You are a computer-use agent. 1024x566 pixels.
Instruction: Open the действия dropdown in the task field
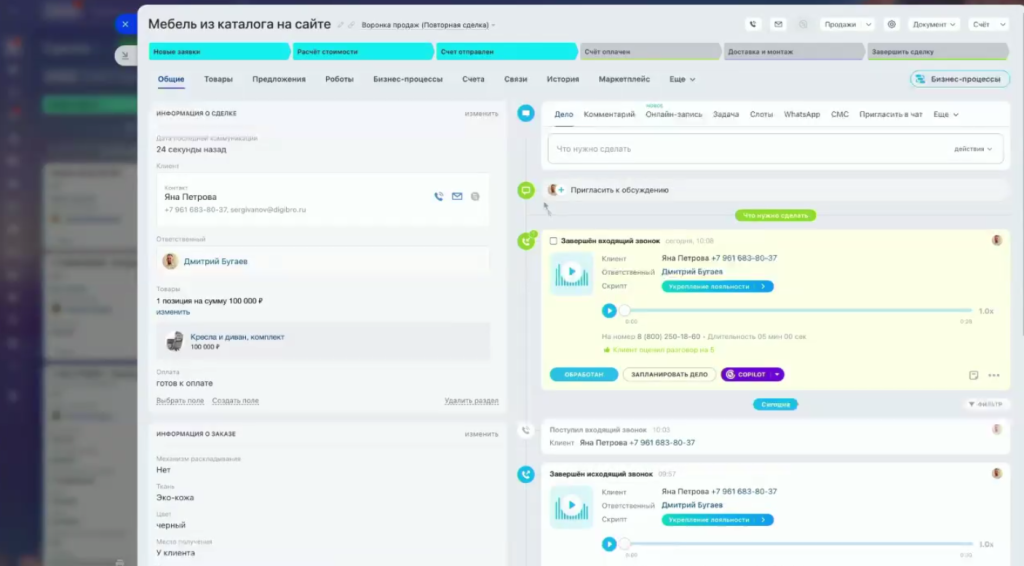click(973, 149)
